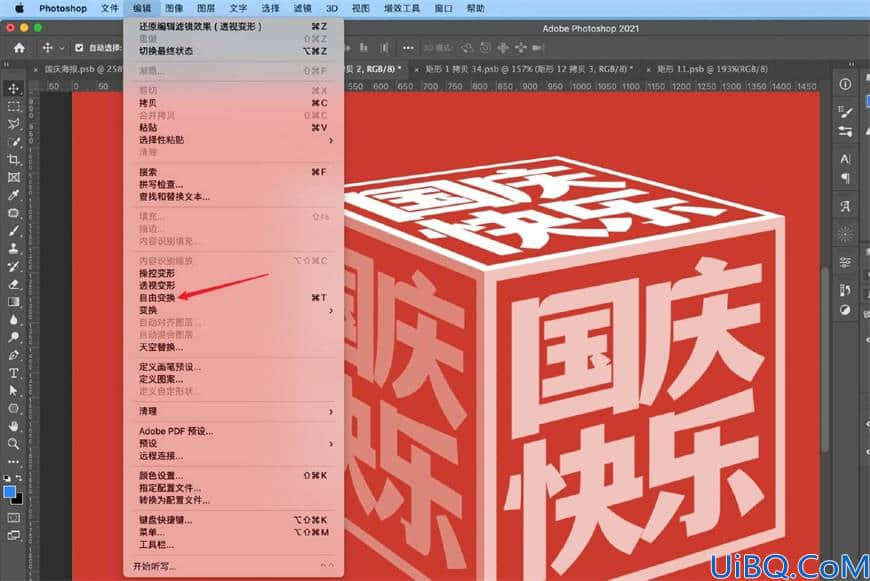870x581 pixels.
Task: Open the Character panel icon
Action: tap(845, 159)
